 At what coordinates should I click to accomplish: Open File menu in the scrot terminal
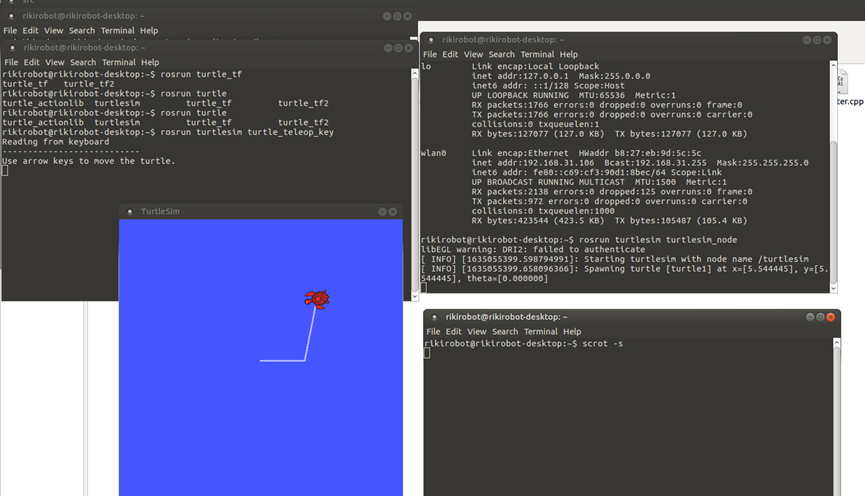pos(433,332)
